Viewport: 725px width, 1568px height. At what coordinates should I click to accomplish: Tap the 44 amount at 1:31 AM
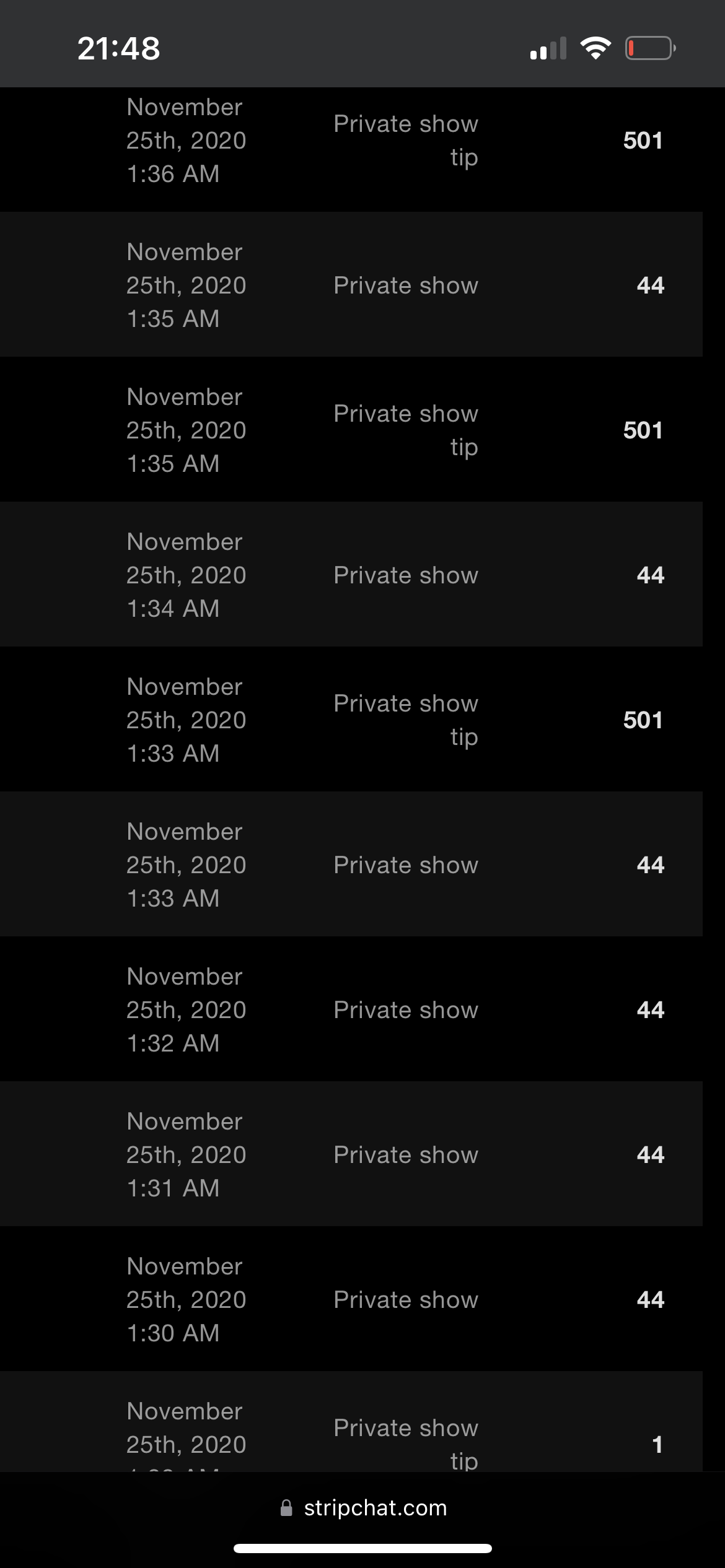[x=650, y=1155]
